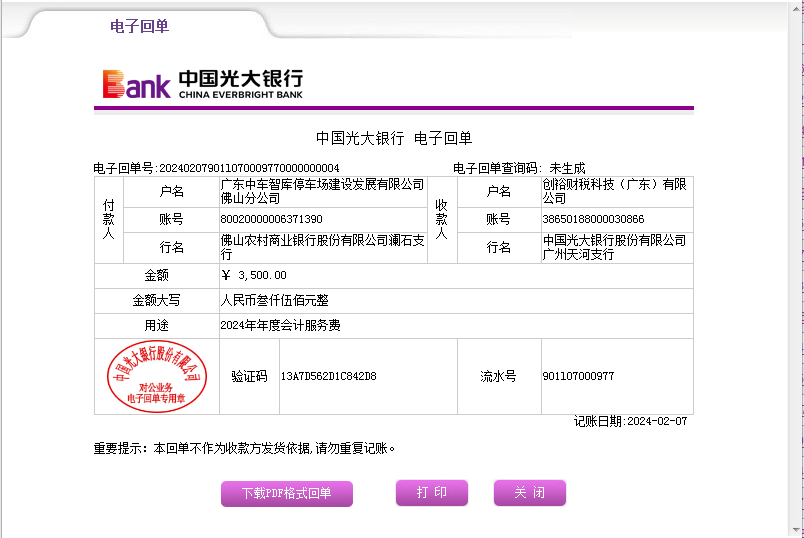Screen dimensions: 804x538
Task: Click the 金额大写 label
Action: click(156, 301)
